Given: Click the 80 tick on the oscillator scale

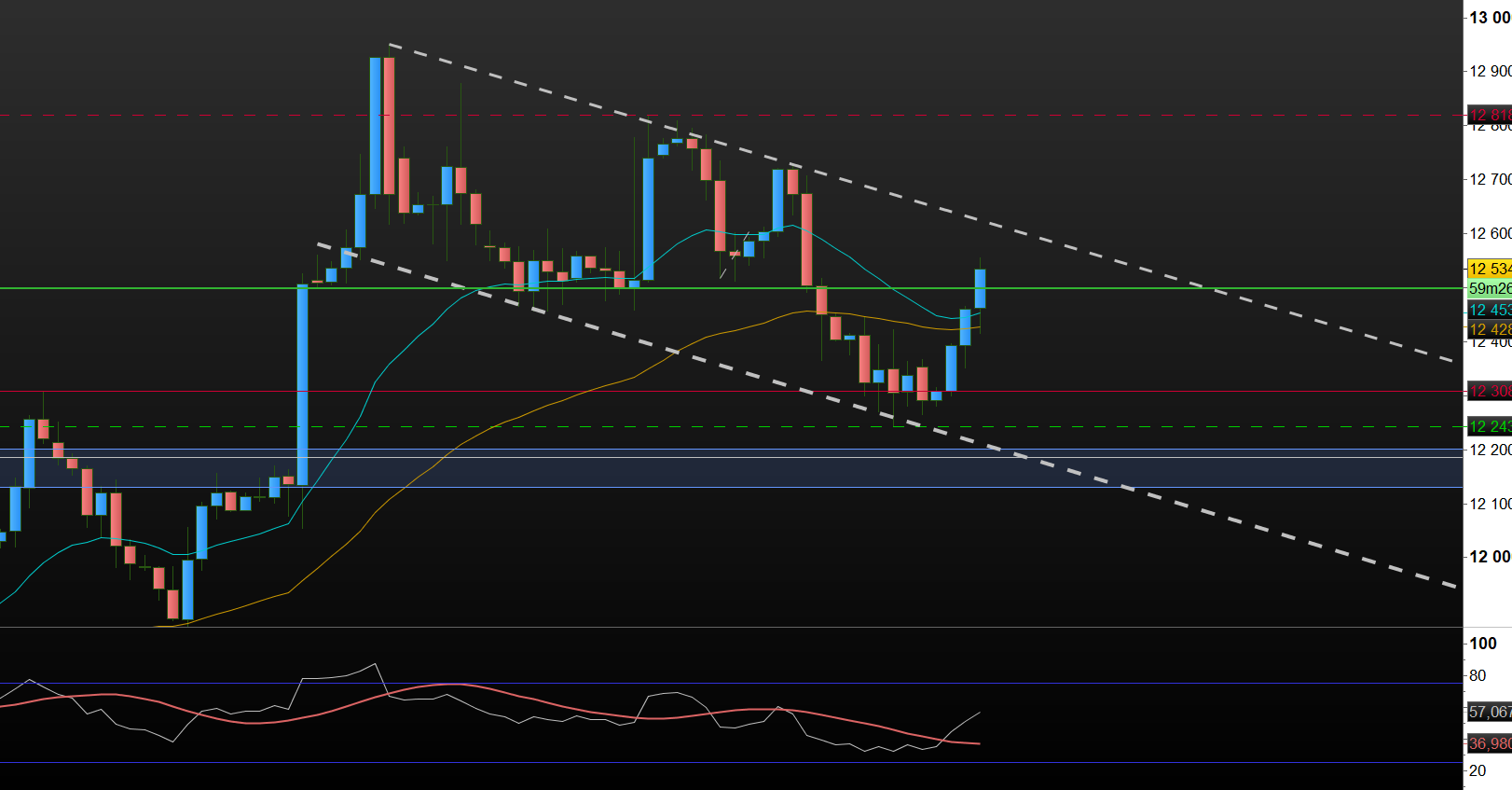Looking at the screenshot, I should click(1478, 675).
